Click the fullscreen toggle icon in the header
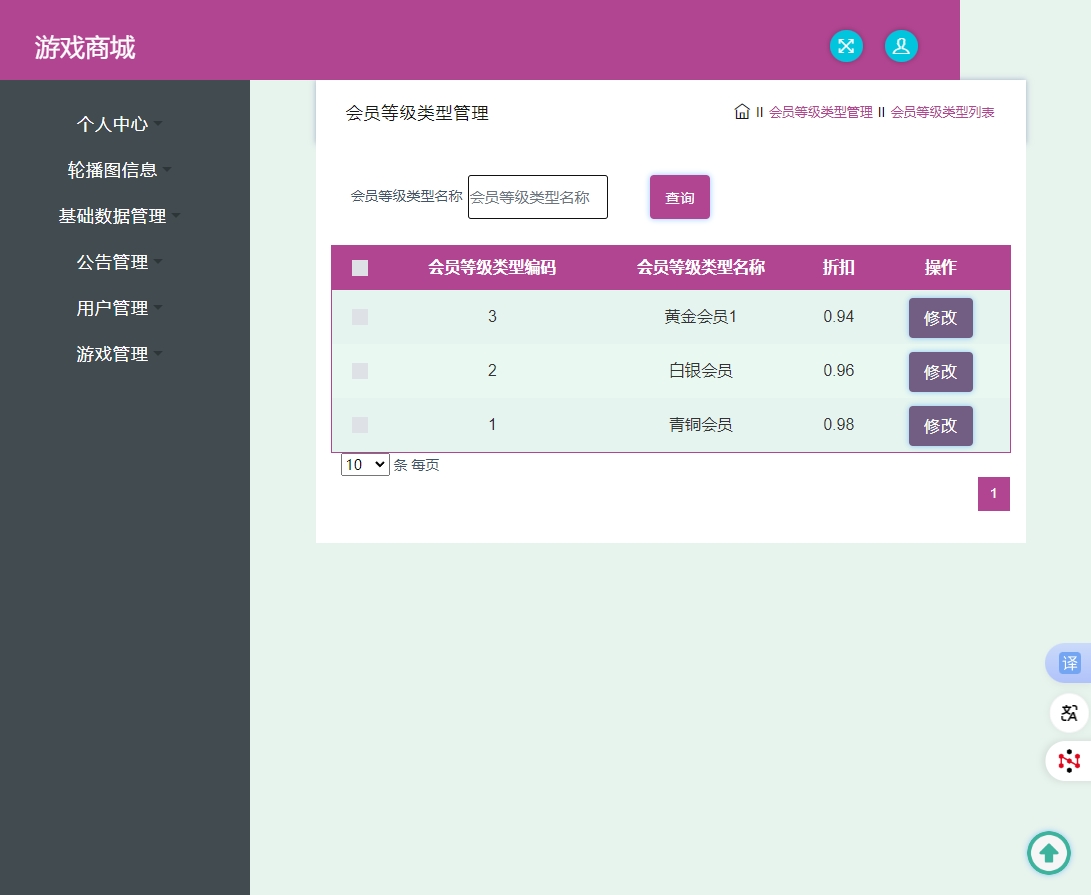The image size is (1091, 895). pyautogui.click(x=846, y=46)
